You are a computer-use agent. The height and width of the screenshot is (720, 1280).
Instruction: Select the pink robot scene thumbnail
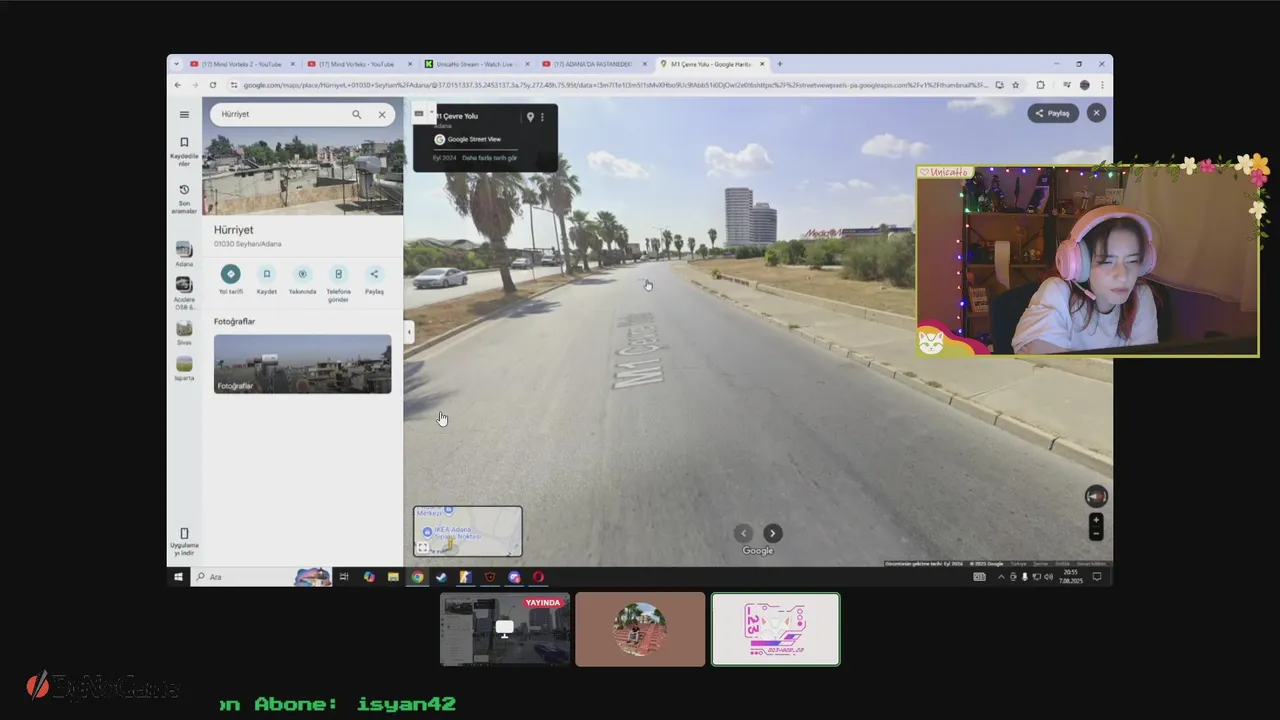click(x=776, y=629)
